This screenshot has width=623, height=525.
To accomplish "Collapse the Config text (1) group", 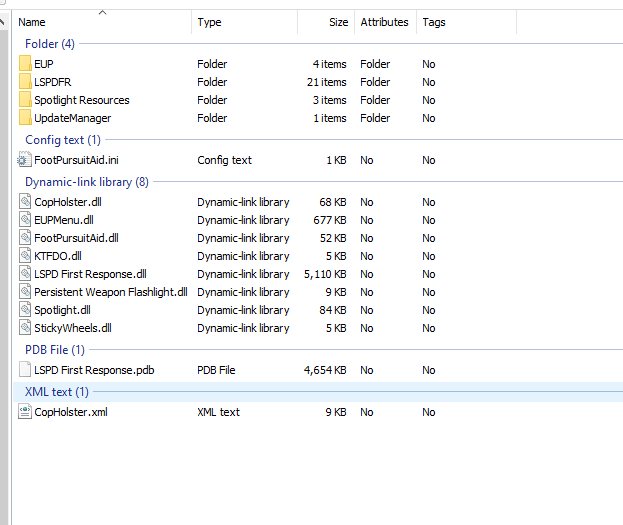I will click(x=62, y=140).
